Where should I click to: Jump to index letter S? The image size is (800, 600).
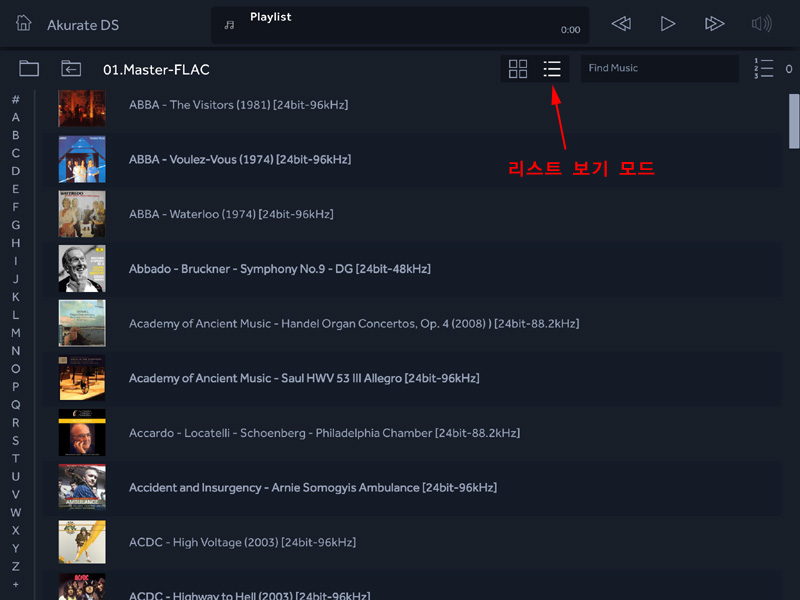tap(16, 441)
